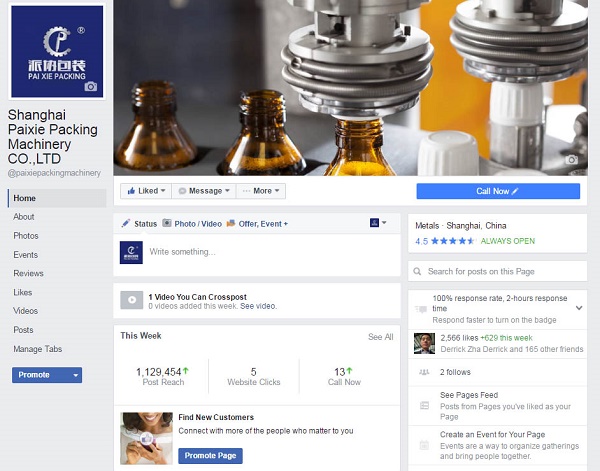Toggle the Liked button

point(145,190)
